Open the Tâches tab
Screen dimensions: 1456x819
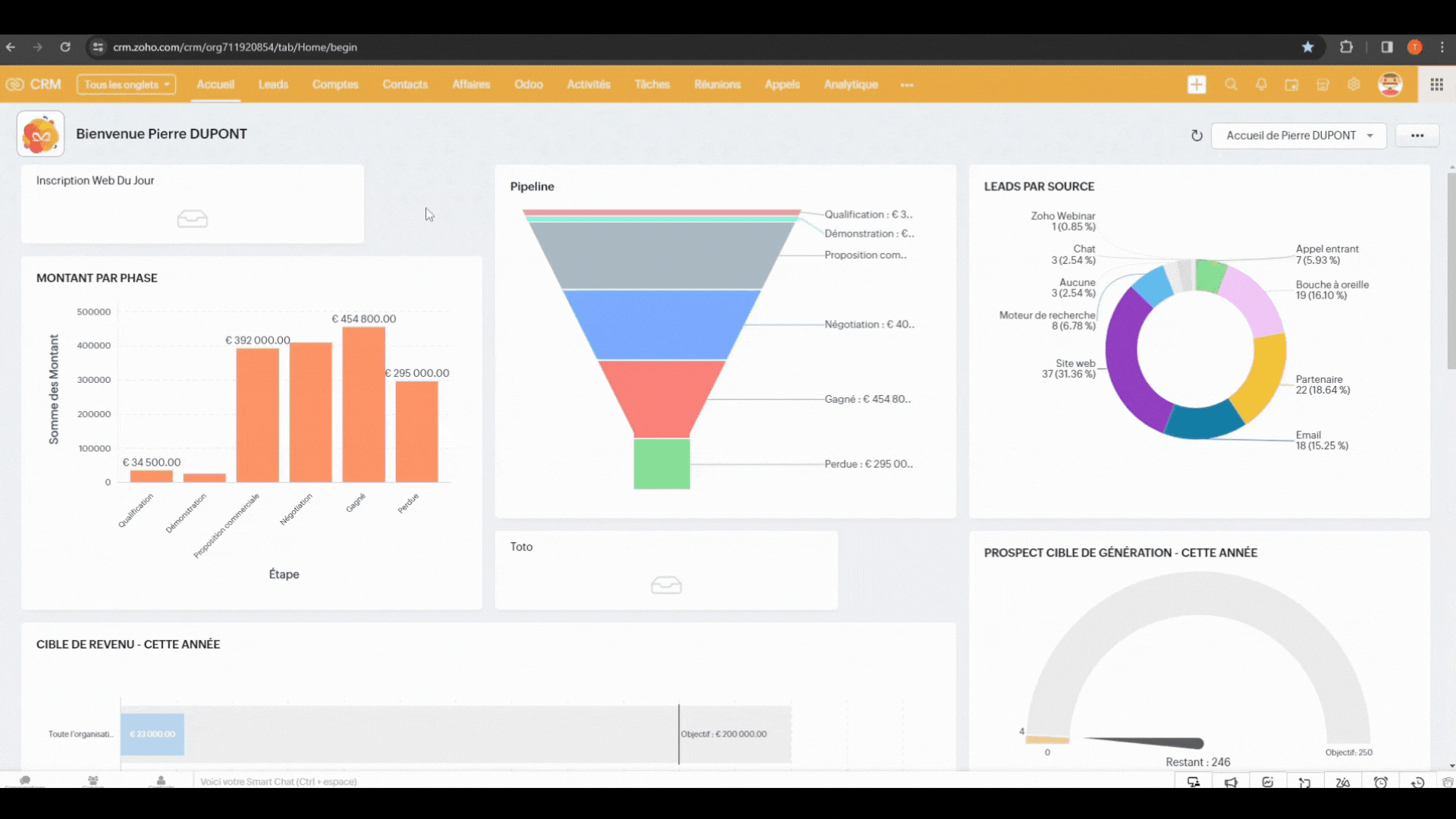652,84
